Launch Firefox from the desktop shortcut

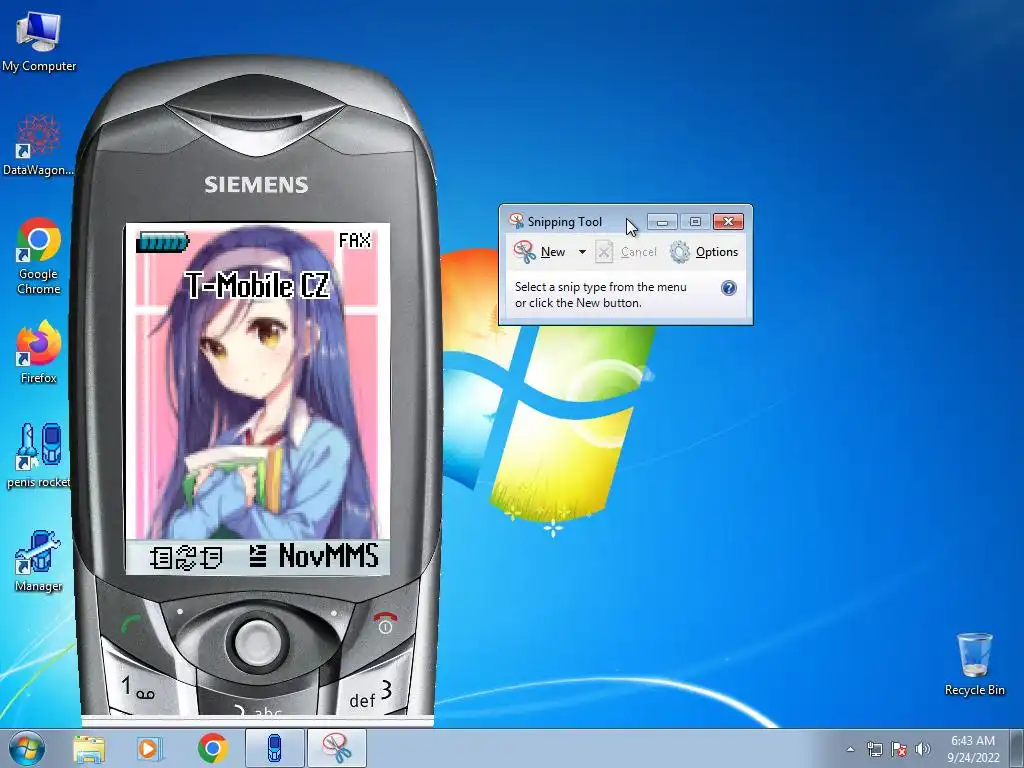tap(39, 351)
